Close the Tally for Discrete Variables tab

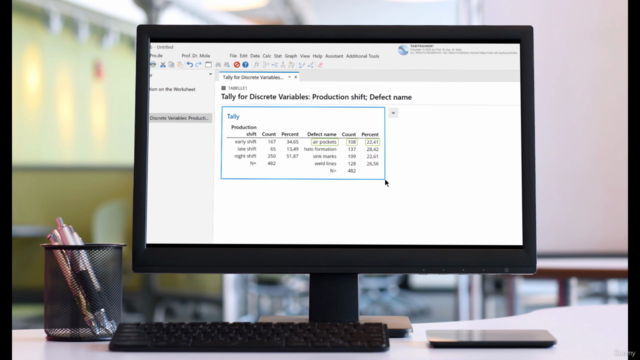click(x=296, y=77)
